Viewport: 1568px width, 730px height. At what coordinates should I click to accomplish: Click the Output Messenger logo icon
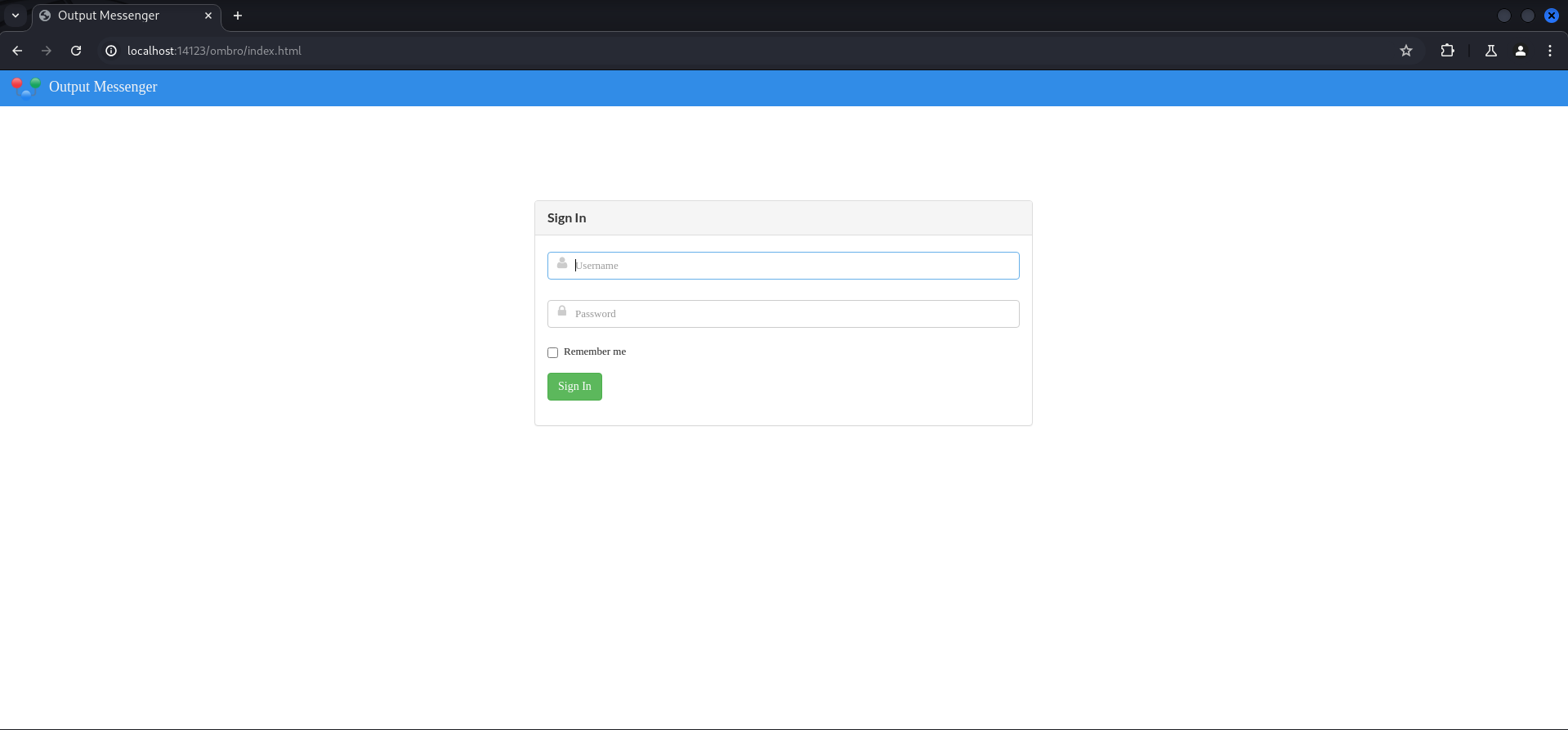click(x=25, y=87)
